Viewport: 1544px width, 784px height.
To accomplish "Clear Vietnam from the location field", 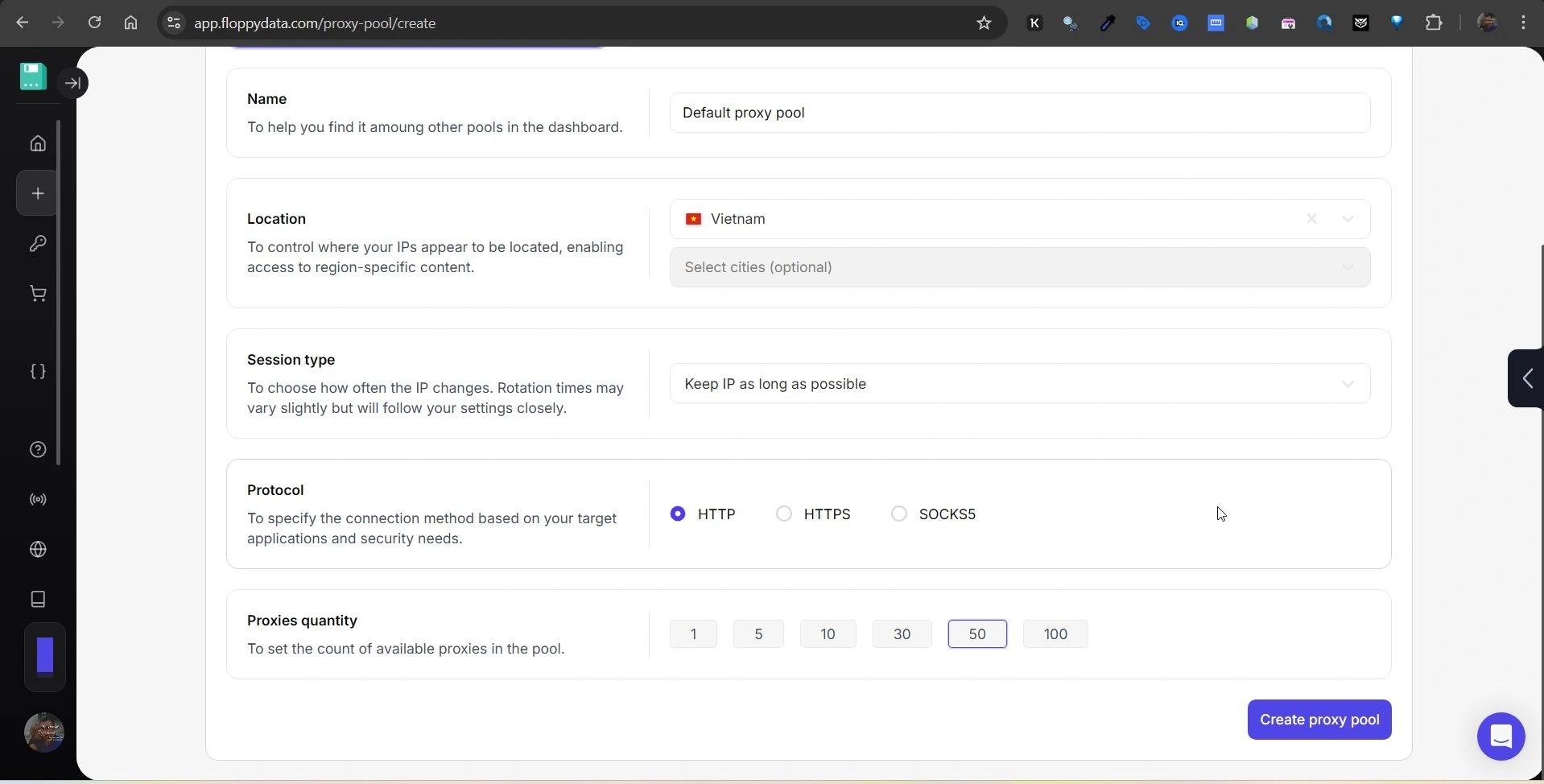I will [1311, 218].
